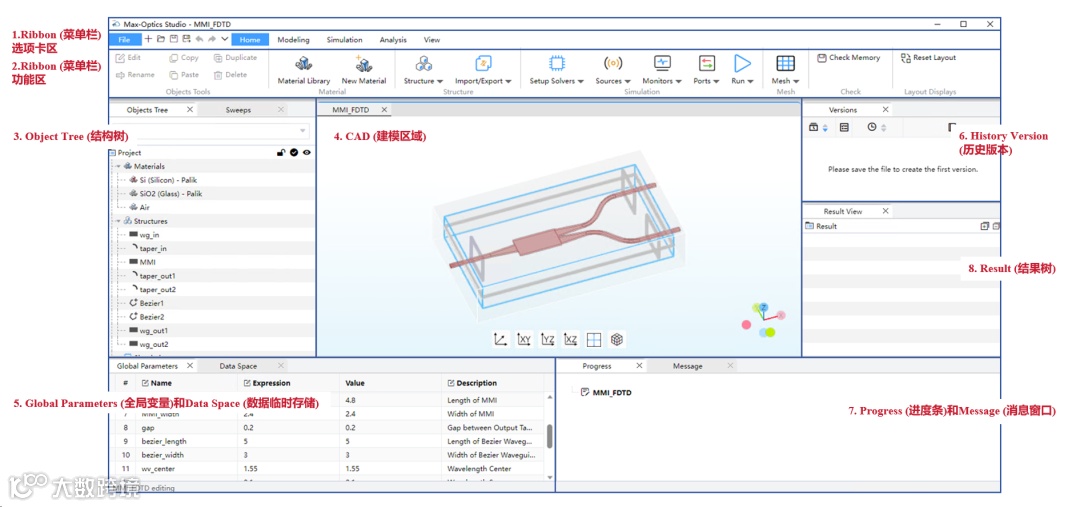Click the bezier_length expression cell
Screen dimensions: 1080x507
289,441
